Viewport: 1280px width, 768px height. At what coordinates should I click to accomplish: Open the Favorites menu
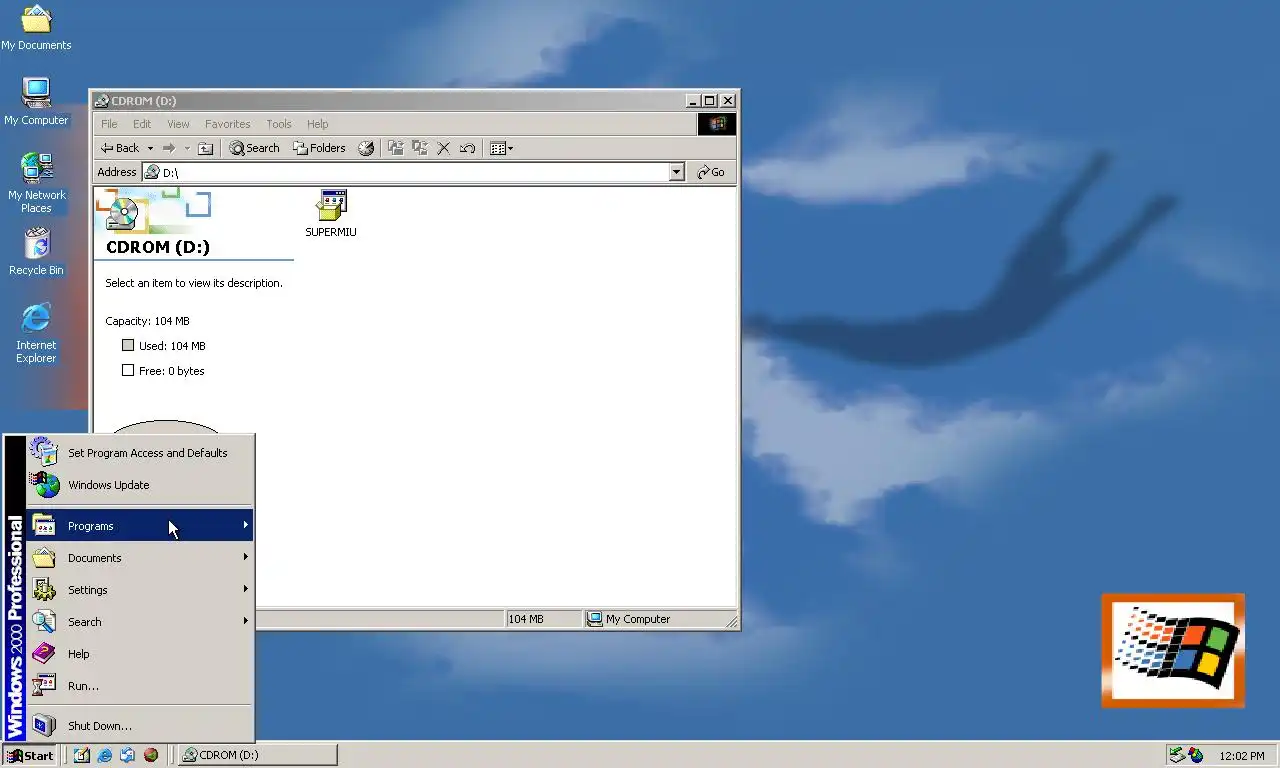point(227,124)
